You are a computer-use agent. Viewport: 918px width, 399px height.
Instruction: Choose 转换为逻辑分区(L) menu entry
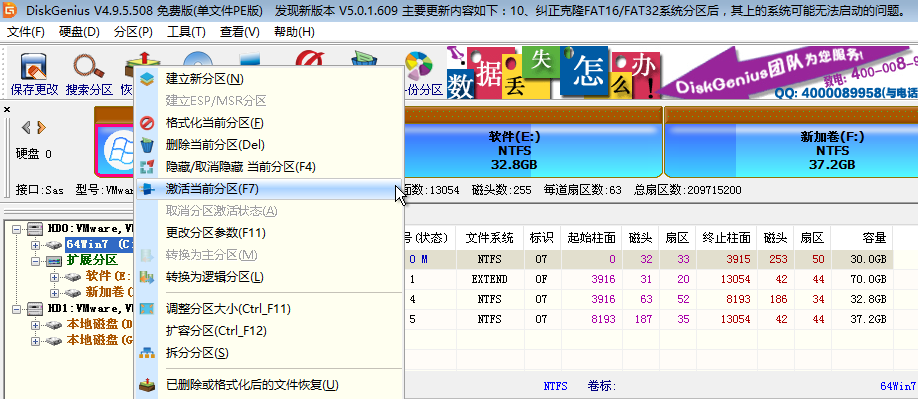[x=269, y=277]
